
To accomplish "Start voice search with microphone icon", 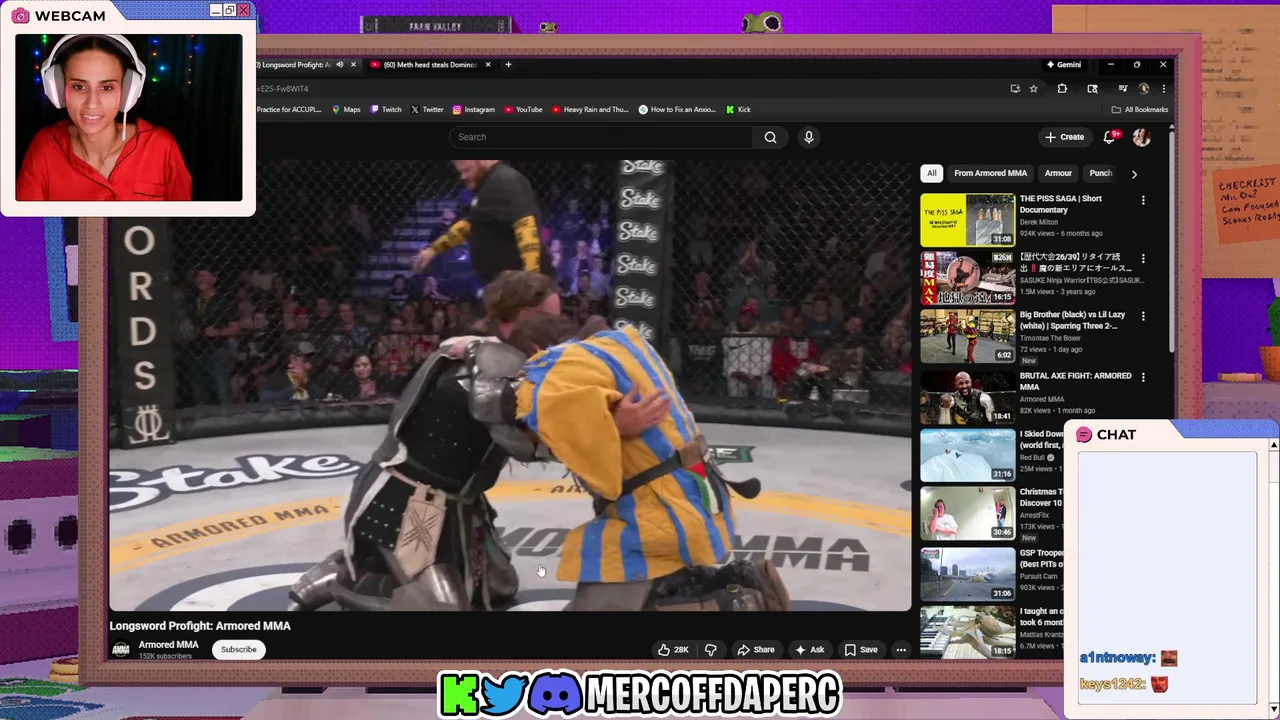I will pos(809,137).
